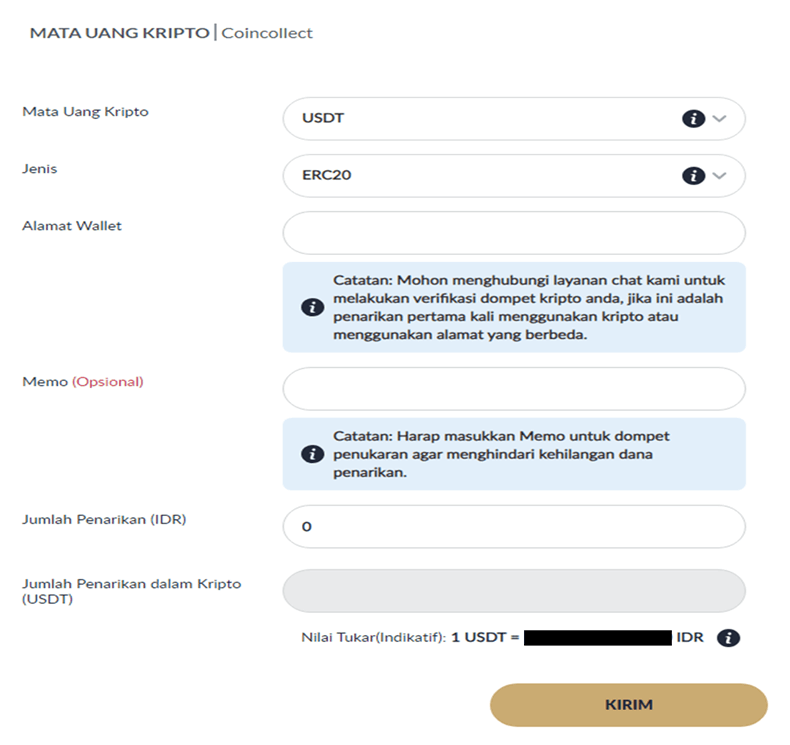Click the MATA UANG KRIPTO heading
Image resolution: width=790 pixels, height=745 pixels.
119,33
